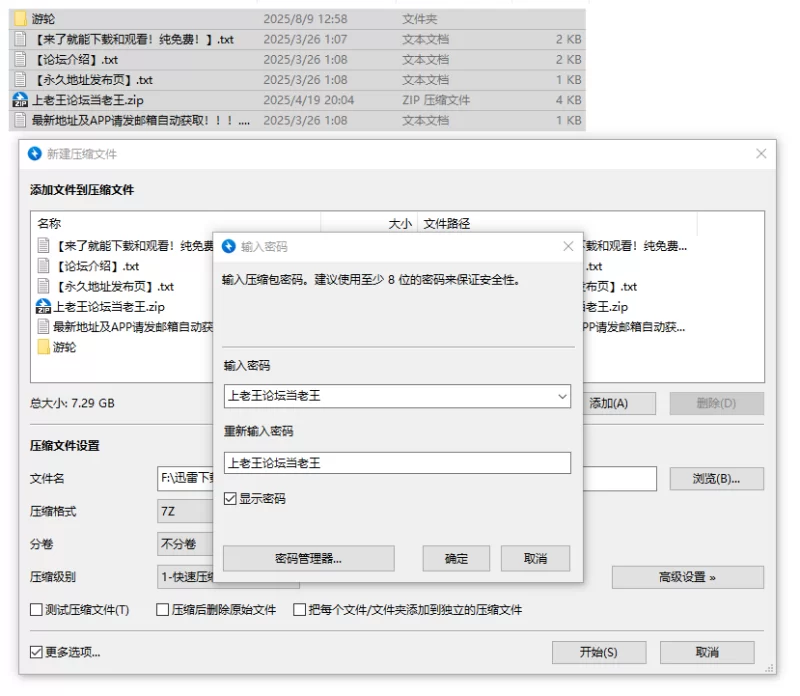Click 取消 at bottom of 新建压缩文件 window
The height and width of the screenshot is (696, 800).
707,652
